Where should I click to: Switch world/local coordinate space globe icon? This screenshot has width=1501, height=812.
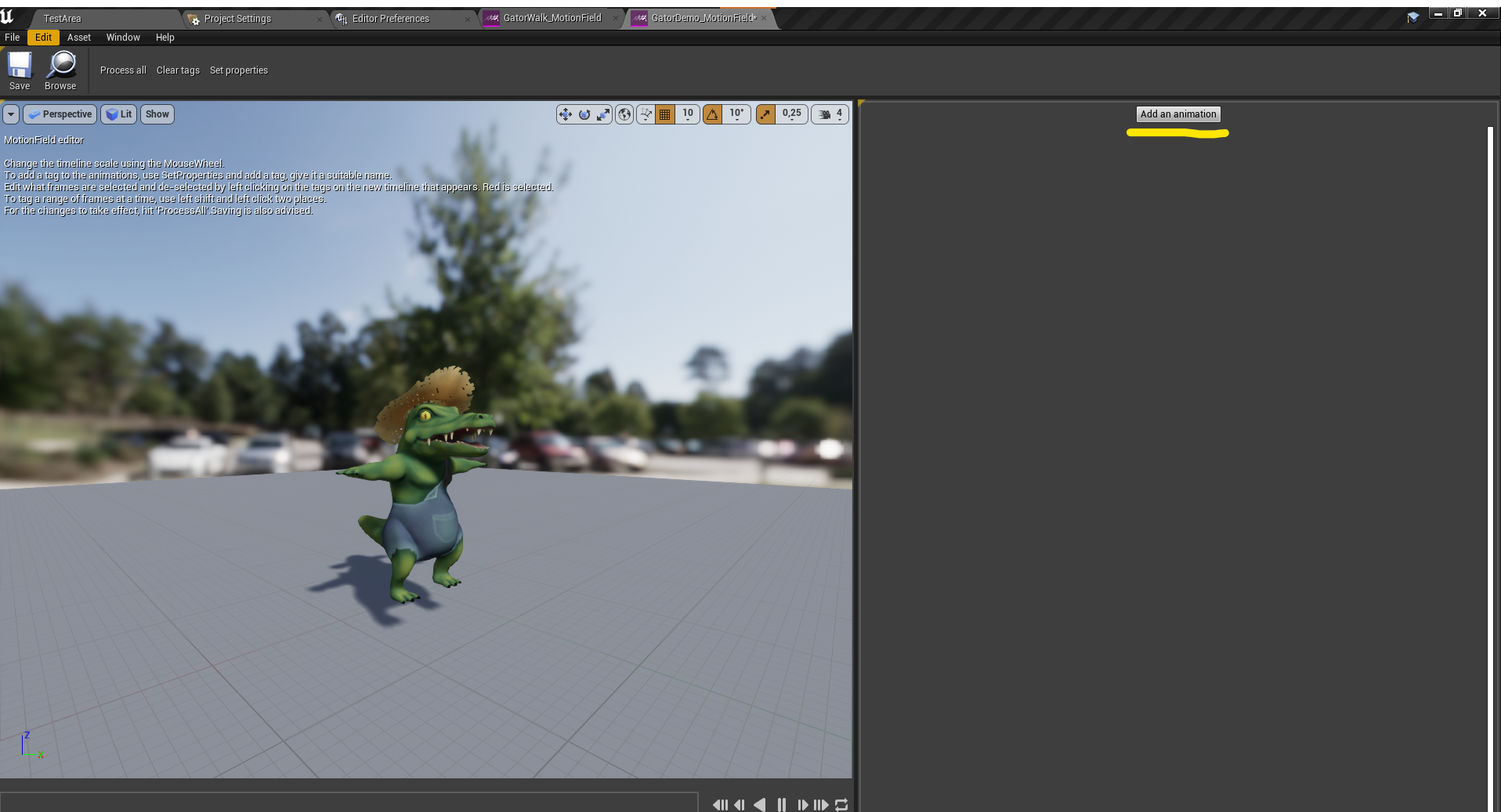[x=624, y=114]
